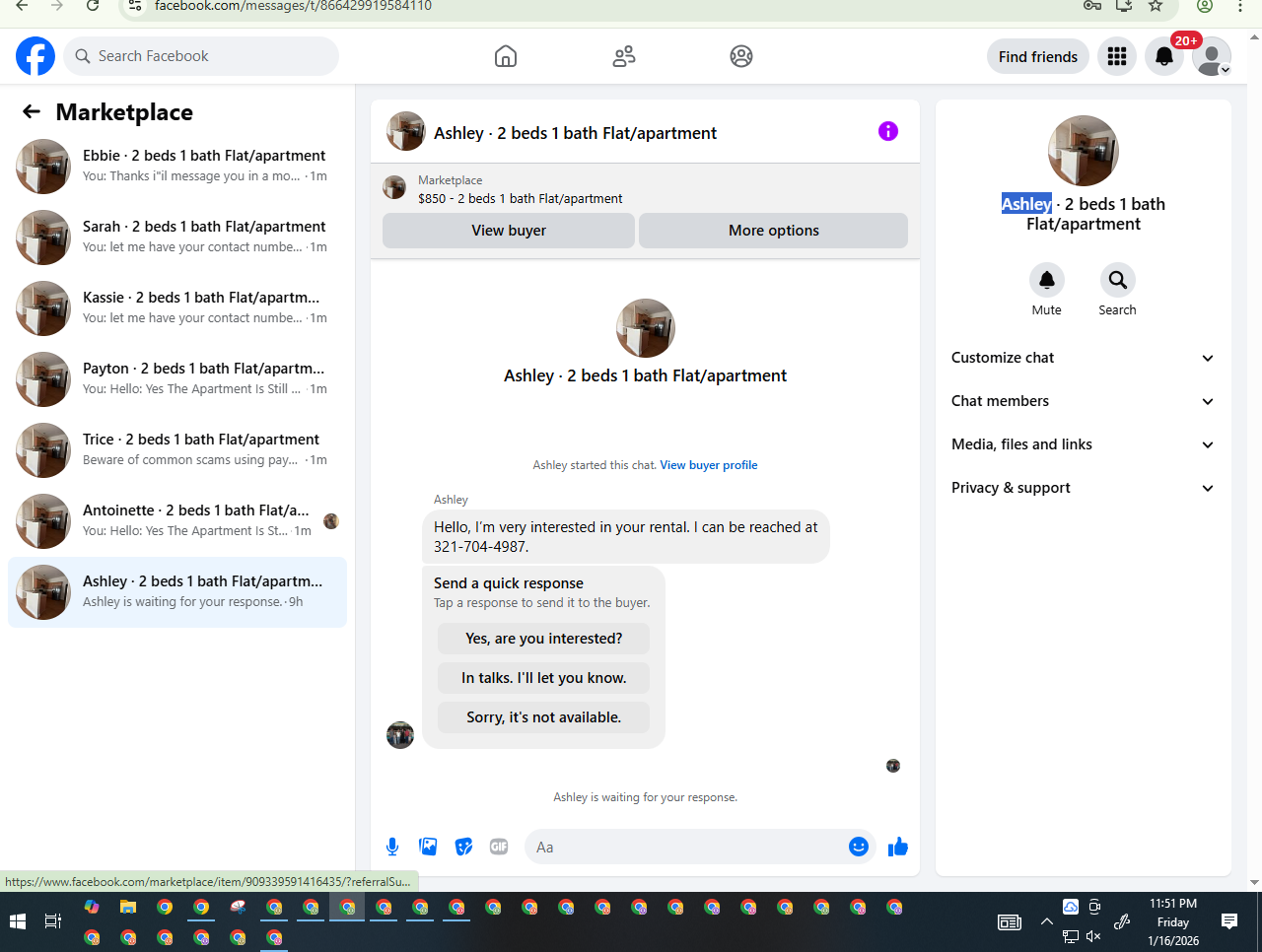Go back using the Marketplace back arrow
The image size is (1262, 952).
[32, 111]
